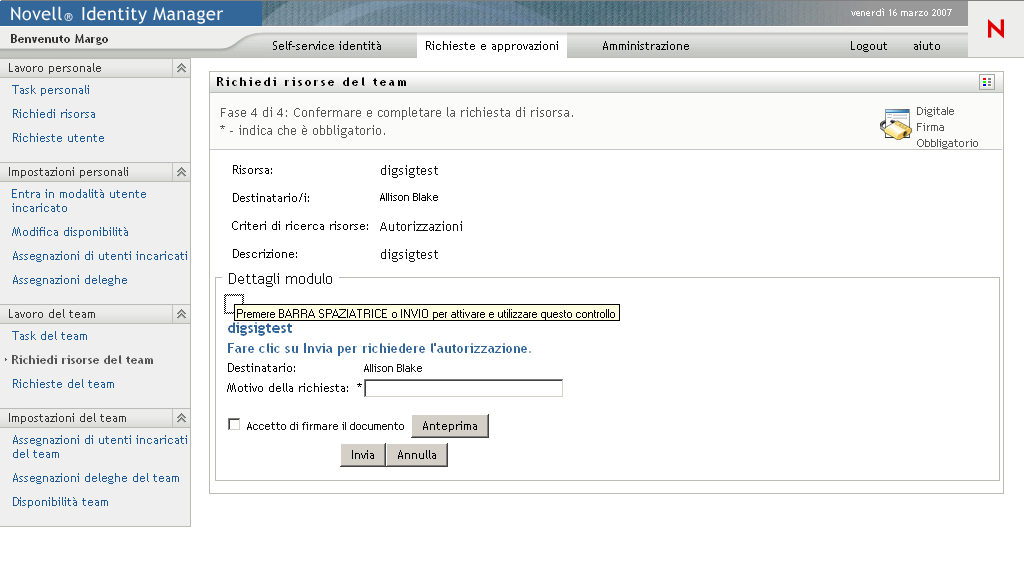Open the aiuto help link
This screenshot has width=1024, height=580.
(926, 46)
